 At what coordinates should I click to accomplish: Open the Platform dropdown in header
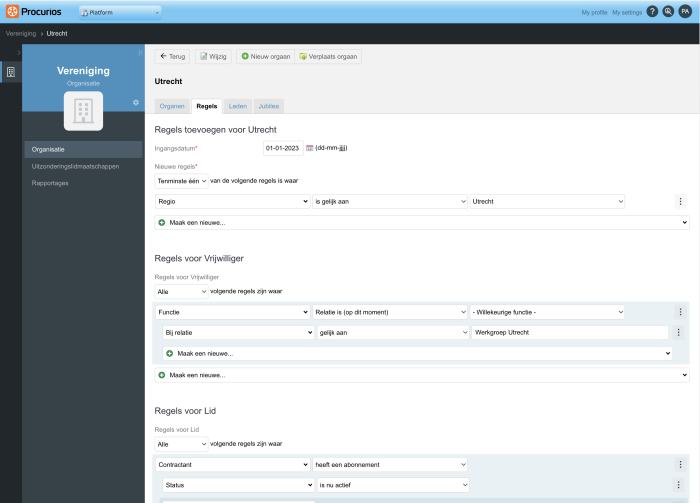click(120, 12)
